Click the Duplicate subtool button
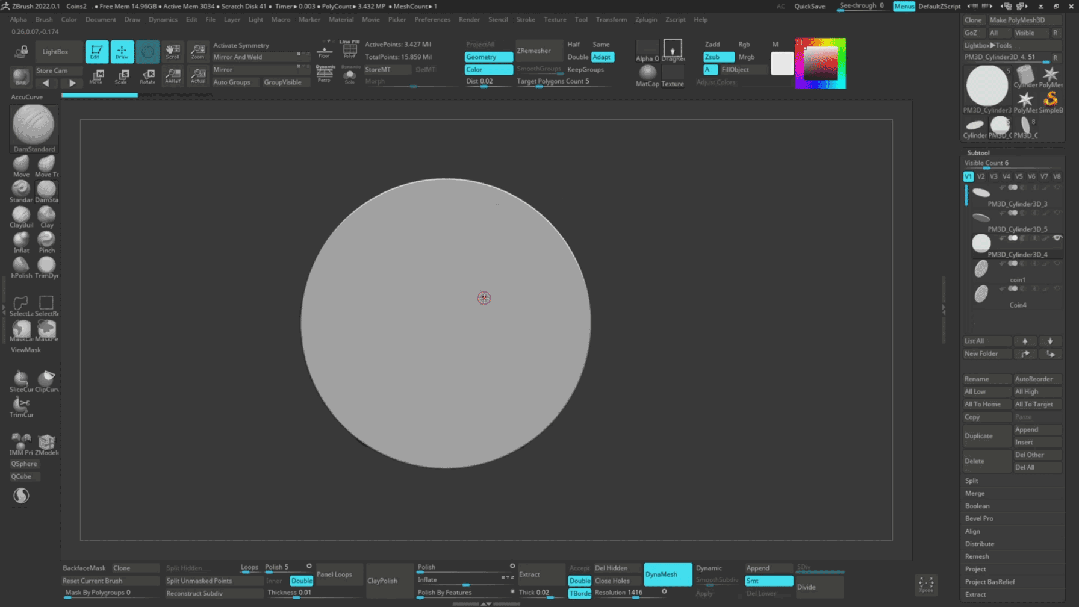 [x=987, y=436]
